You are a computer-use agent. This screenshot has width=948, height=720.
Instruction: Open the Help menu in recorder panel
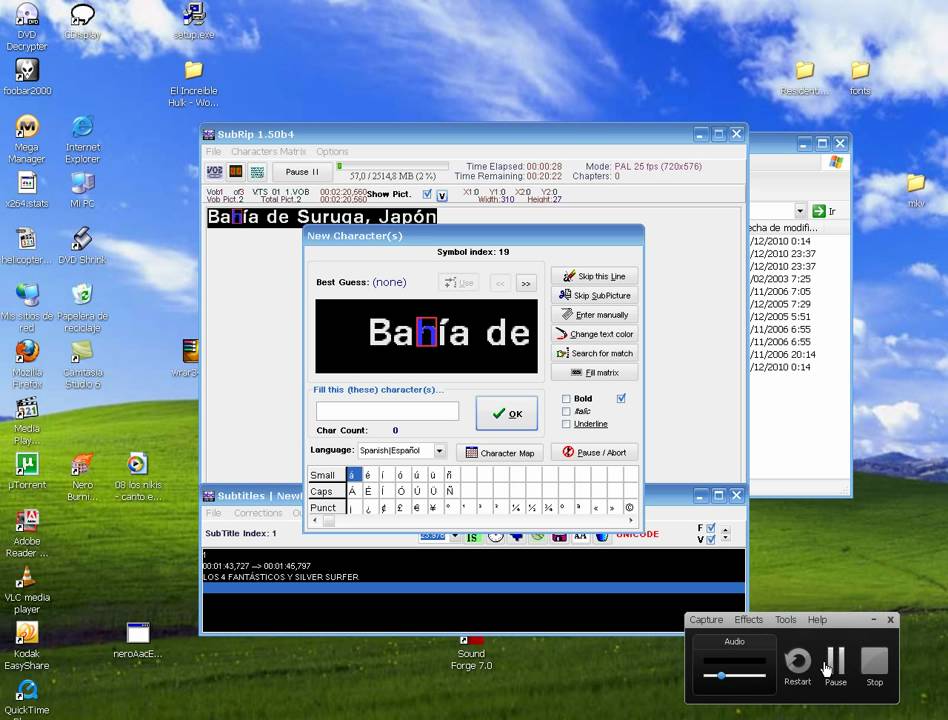coord(817,620)
